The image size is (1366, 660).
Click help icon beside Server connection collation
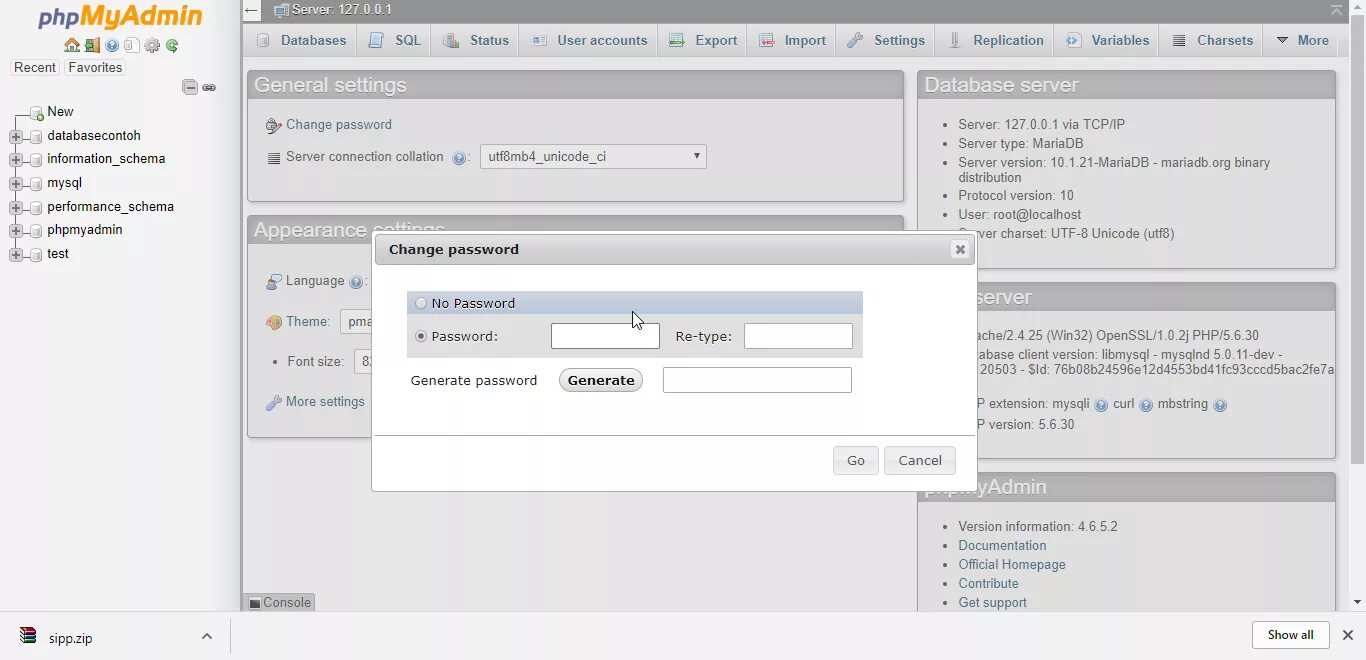tap(459, 158)
